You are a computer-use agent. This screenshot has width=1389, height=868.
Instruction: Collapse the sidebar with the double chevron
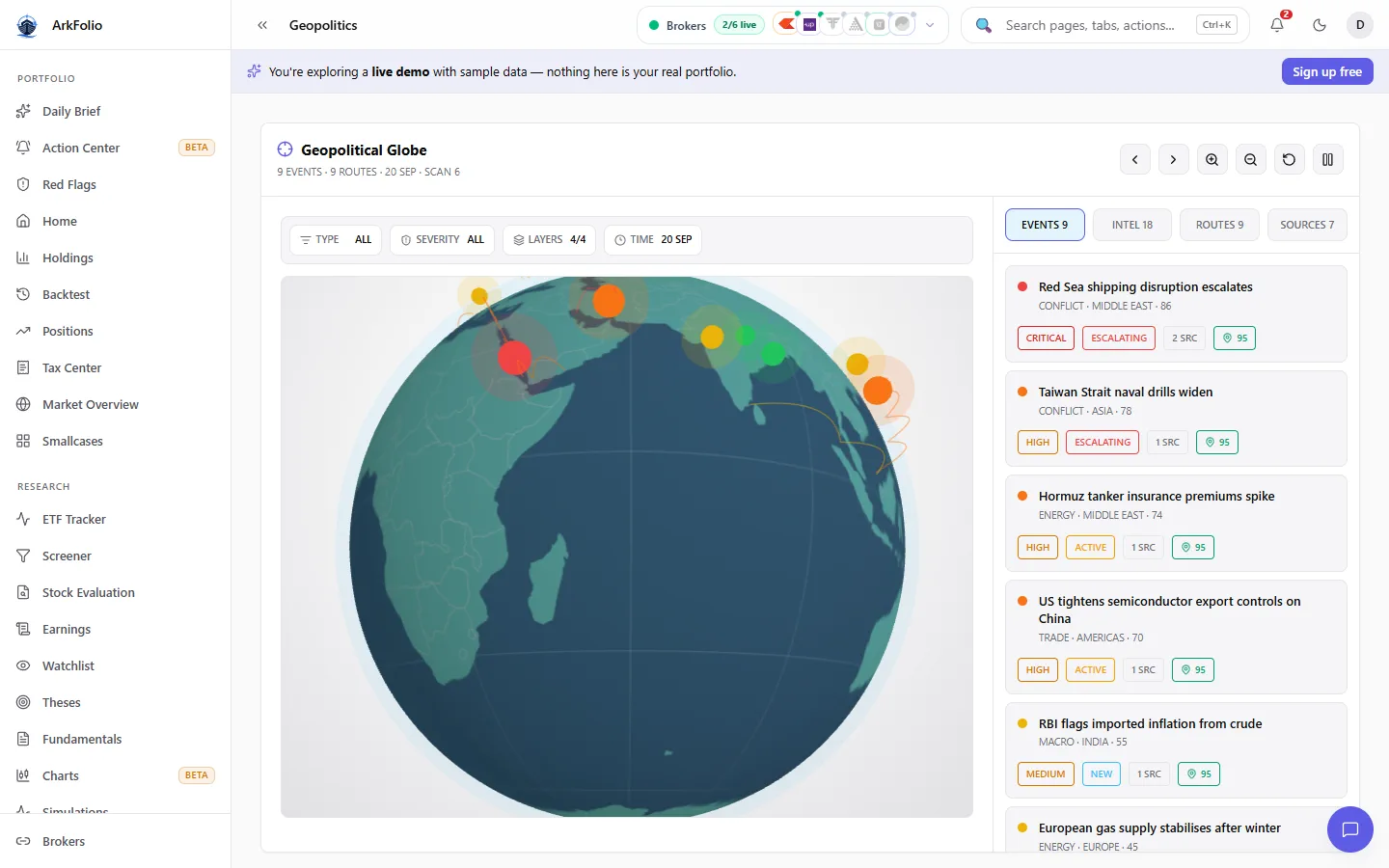pos(262,25)
